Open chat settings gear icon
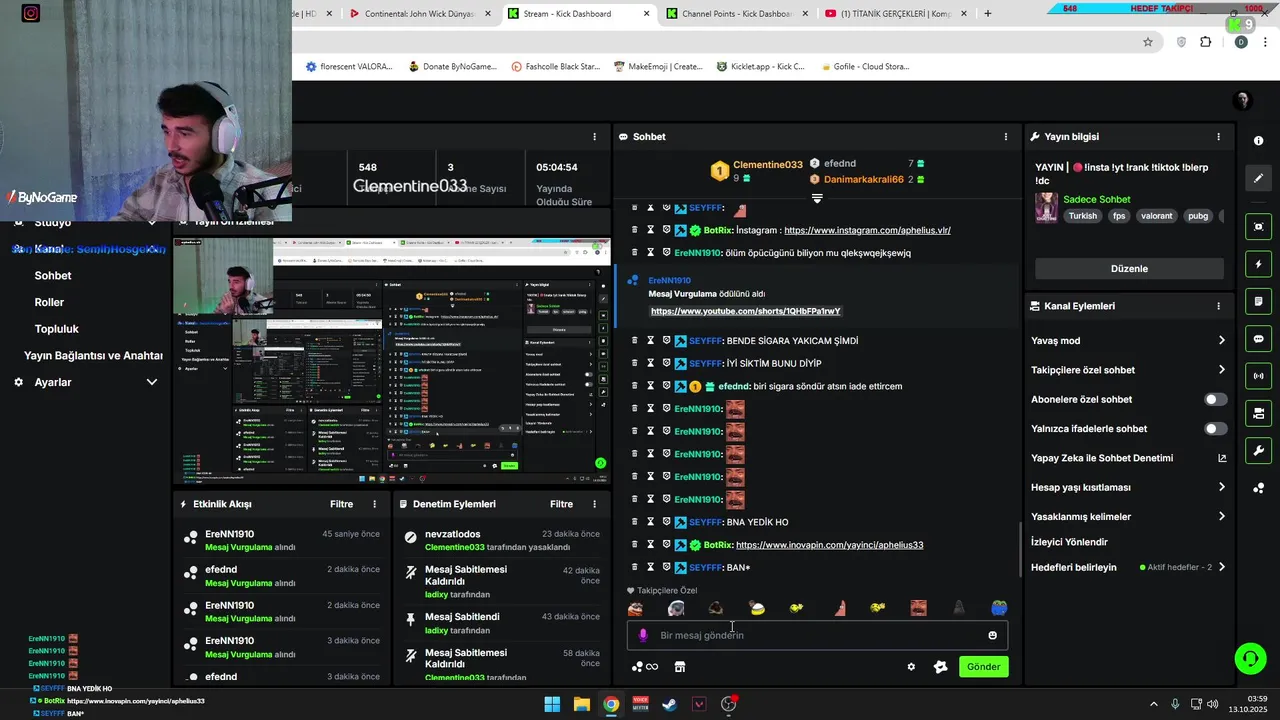The width and height of the screenshot is (1280, 720). click(911, 667)
